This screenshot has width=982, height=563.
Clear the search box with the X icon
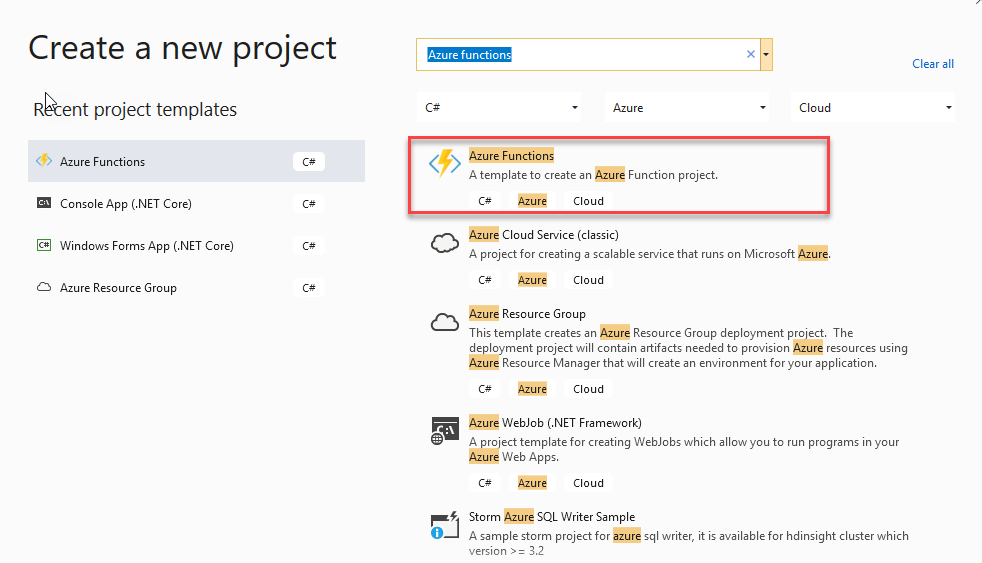click(750, 54)
